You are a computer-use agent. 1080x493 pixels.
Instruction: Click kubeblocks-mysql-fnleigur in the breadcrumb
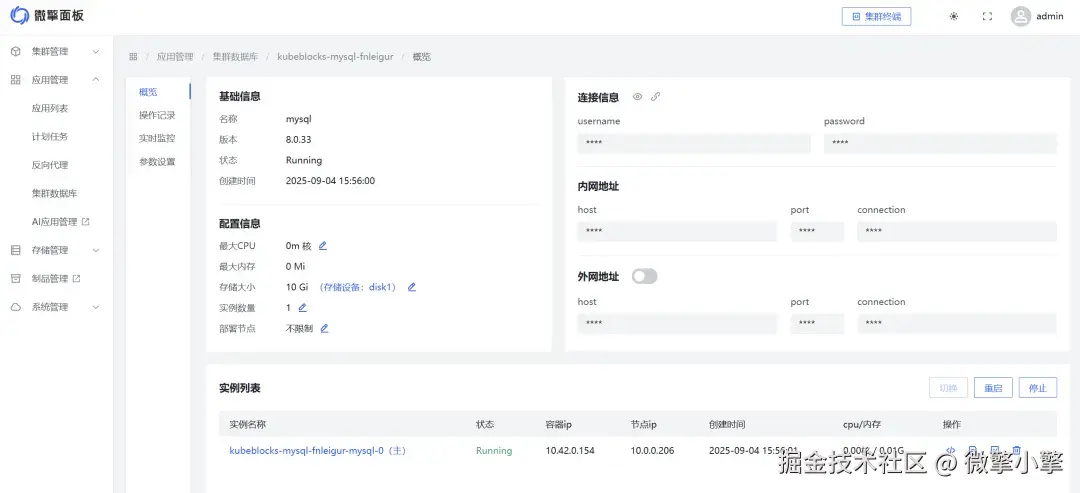pos(335,56)
